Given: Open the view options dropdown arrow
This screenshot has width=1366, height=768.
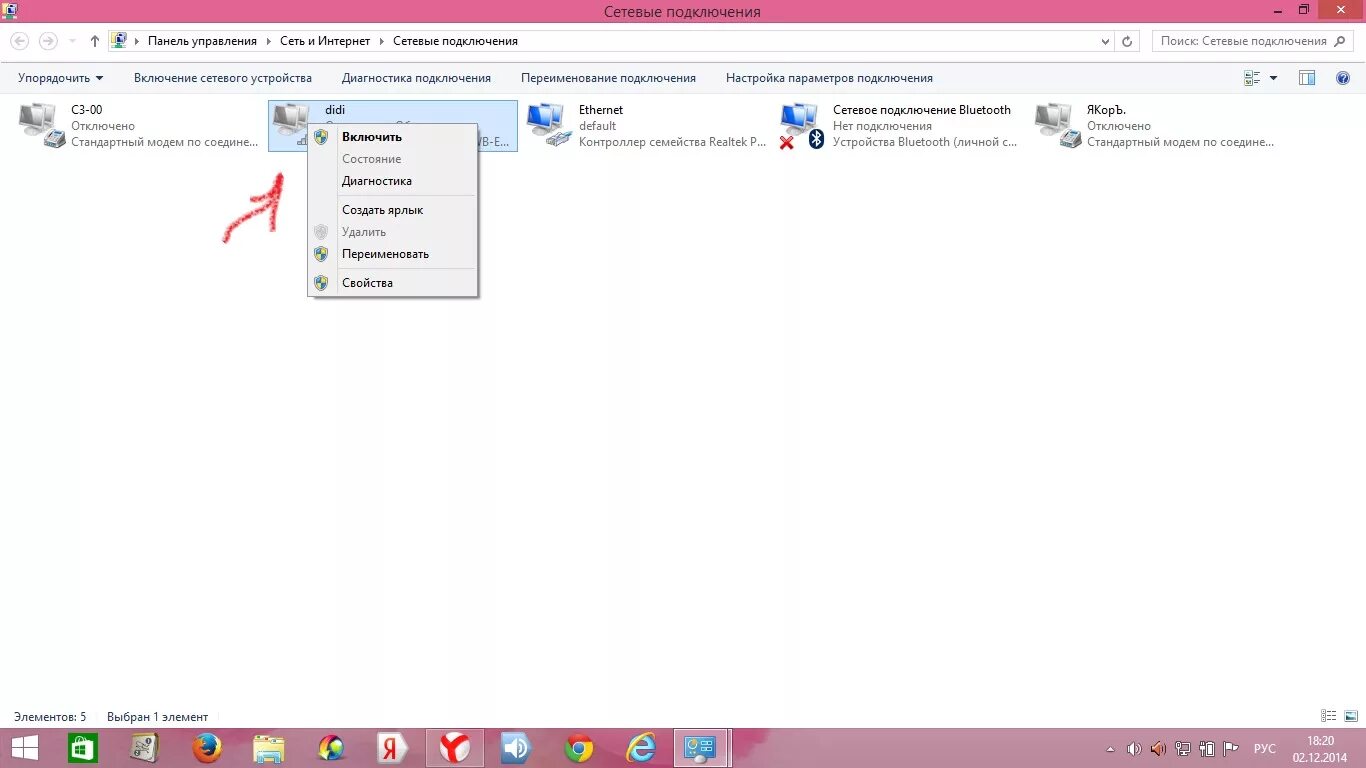Looking at the screenshot, I should pyautogui.click(x=1273, y=78).
